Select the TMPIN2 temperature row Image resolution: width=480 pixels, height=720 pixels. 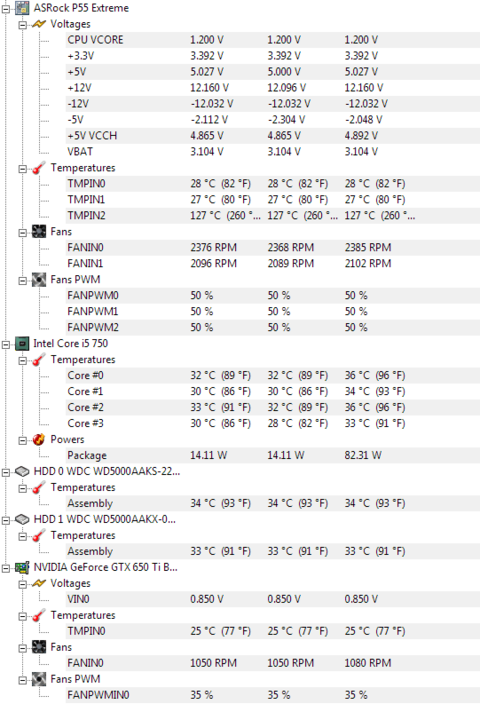click(x=273, y=216)
